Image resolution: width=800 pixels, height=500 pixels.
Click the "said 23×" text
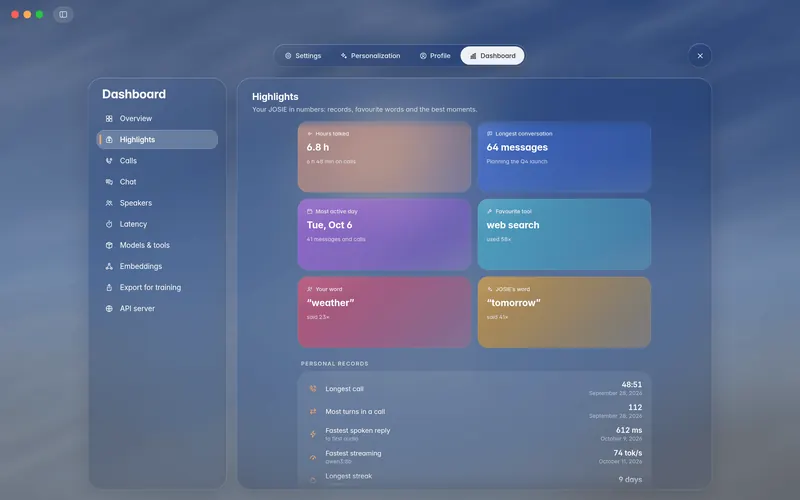pyautogui.click(x=318, y=317)
